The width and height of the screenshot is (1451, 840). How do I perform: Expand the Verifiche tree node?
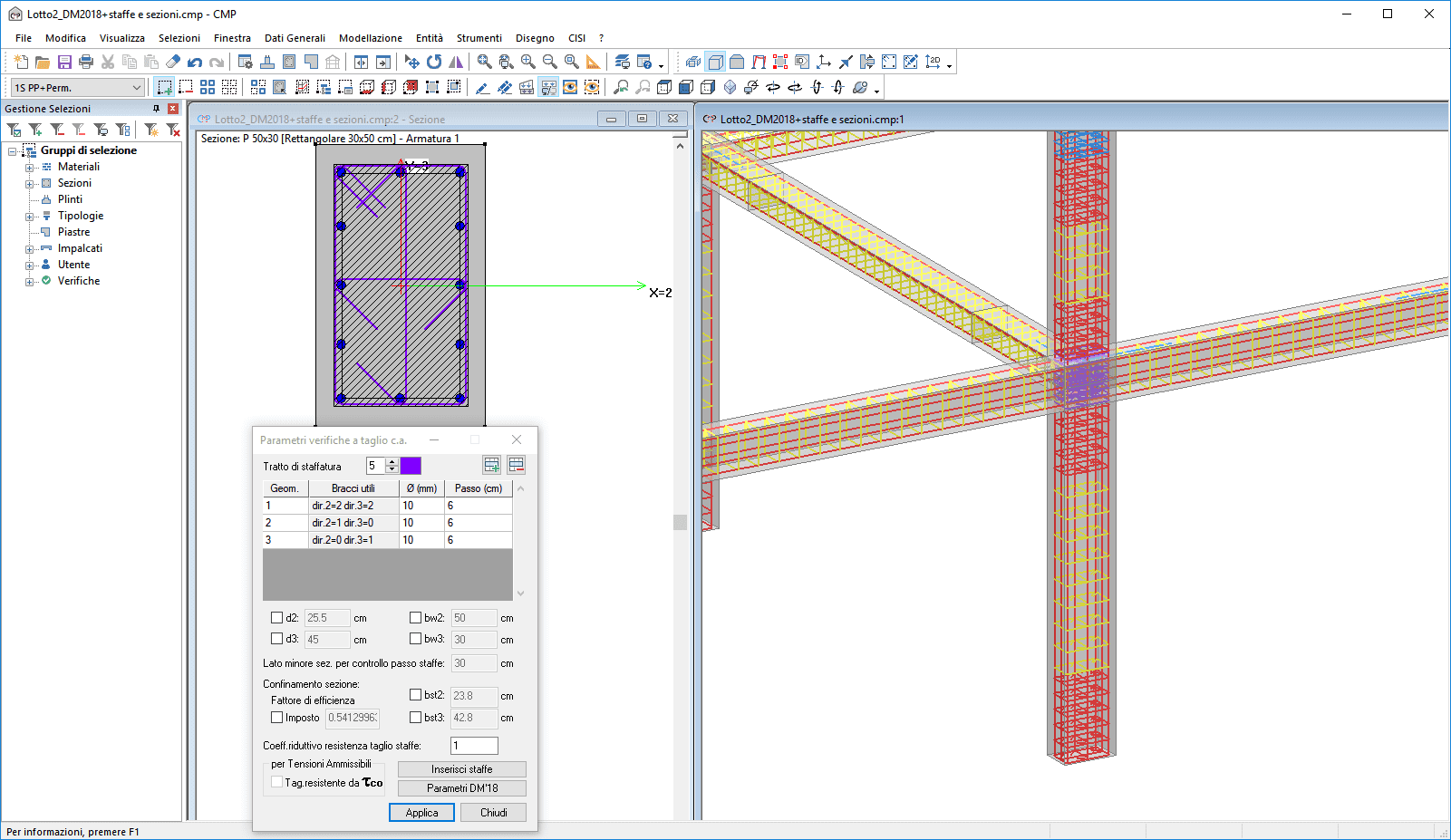coord(30,282)
